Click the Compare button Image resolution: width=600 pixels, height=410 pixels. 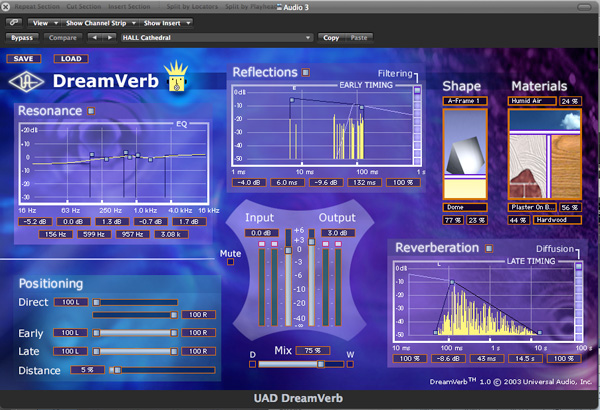pyautogui.click(x=63, y=38)
